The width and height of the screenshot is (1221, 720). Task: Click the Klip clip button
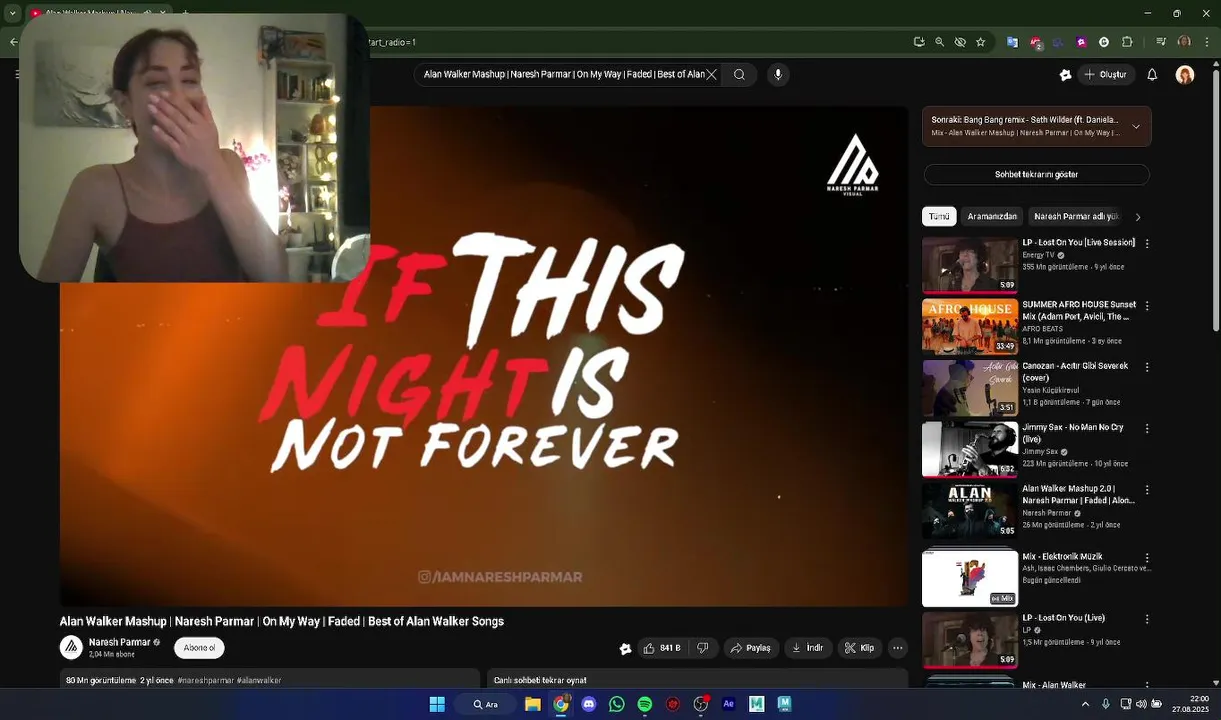[x=860, y=648]
